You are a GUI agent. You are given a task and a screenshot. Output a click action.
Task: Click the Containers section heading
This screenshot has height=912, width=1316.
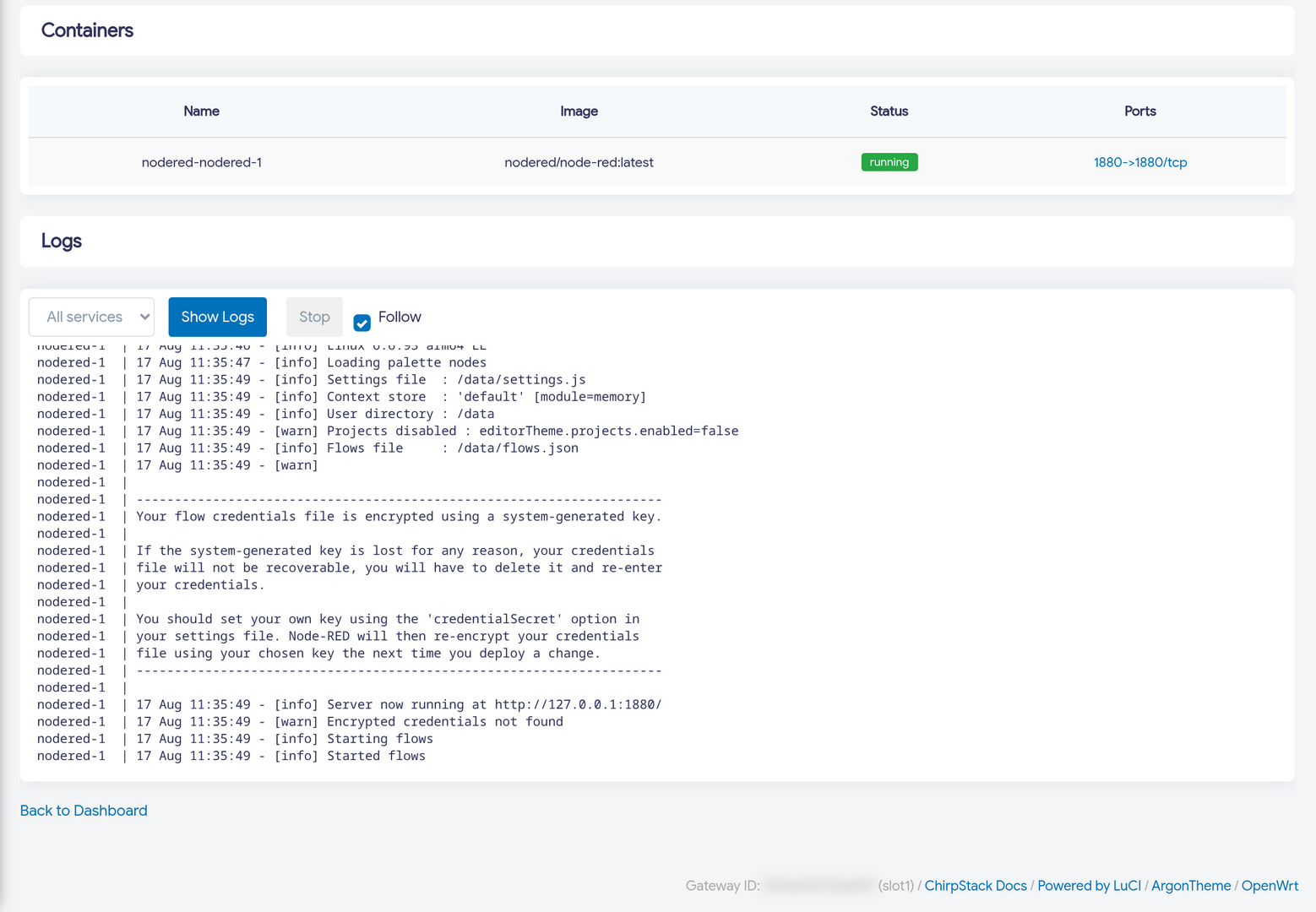pos(87,30)
